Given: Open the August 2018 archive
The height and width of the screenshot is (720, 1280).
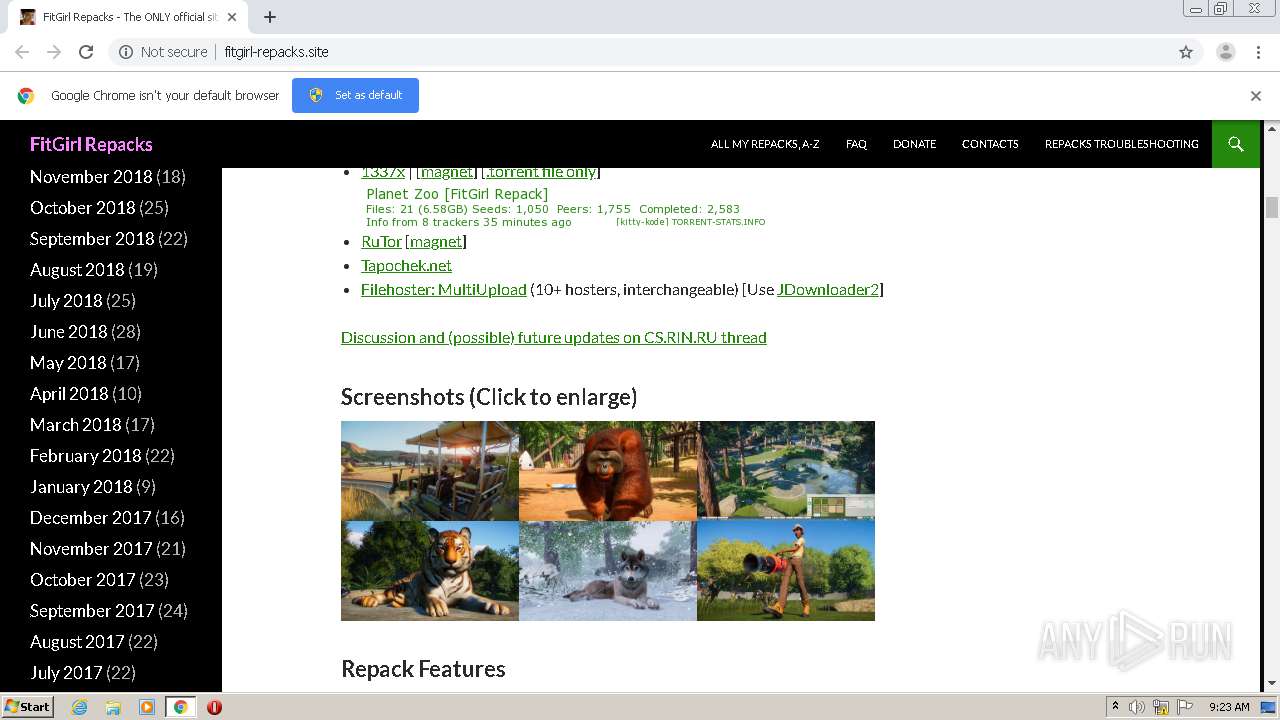Looking at the screenshot, I should point(77,269).
